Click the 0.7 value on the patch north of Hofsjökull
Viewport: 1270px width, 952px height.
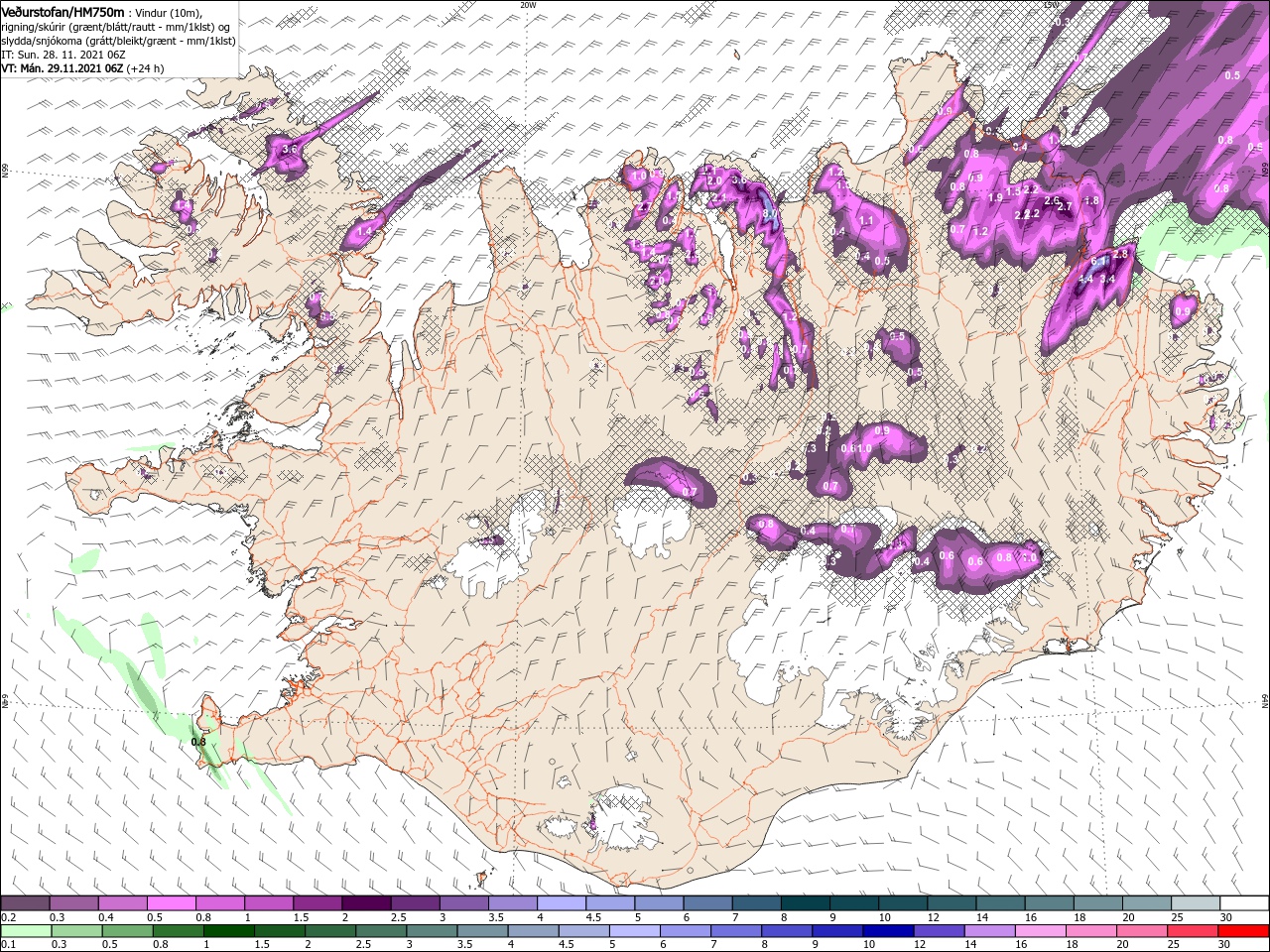point(690,492)
